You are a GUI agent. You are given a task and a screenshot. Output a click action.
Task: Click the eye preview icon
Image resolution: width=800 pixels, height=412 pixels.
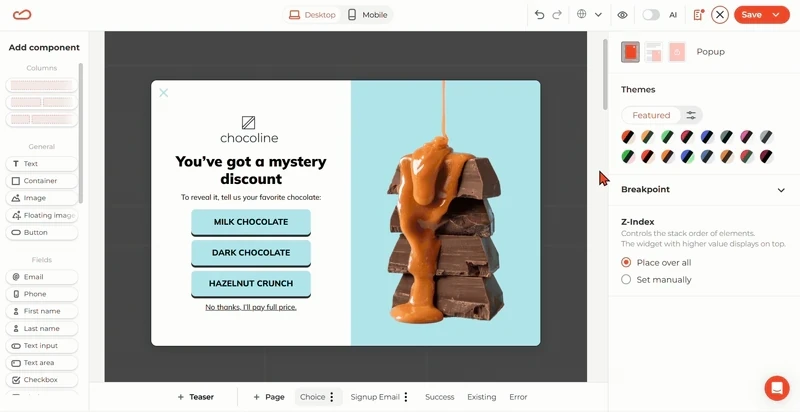point(622,15)
